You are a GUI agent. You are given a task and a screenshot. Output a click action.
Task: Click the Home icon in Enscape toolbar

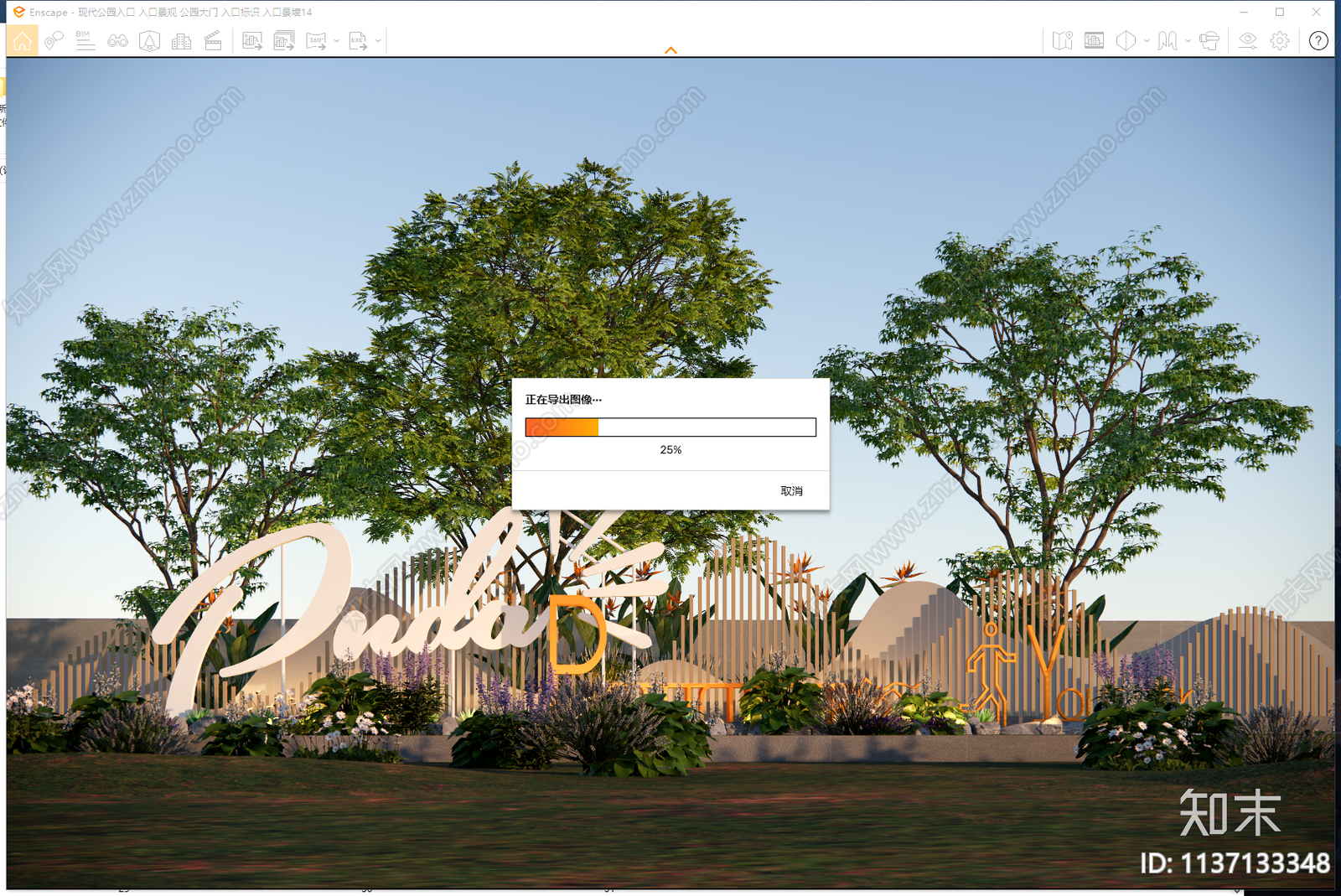(x=22, y=40)
